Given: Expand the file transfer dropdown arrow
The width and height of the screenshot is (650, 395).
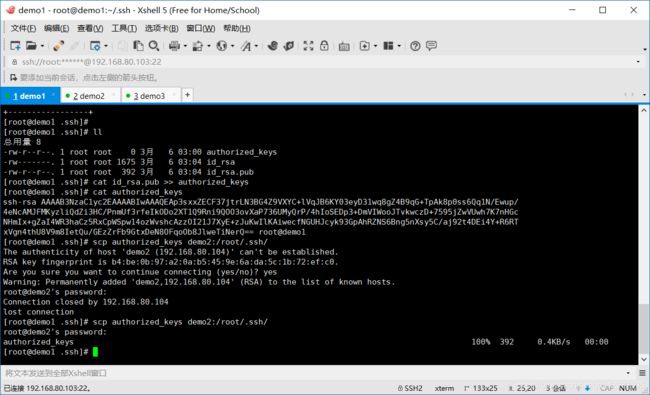Looking at the screenshot, I should [x=209, y=46].
